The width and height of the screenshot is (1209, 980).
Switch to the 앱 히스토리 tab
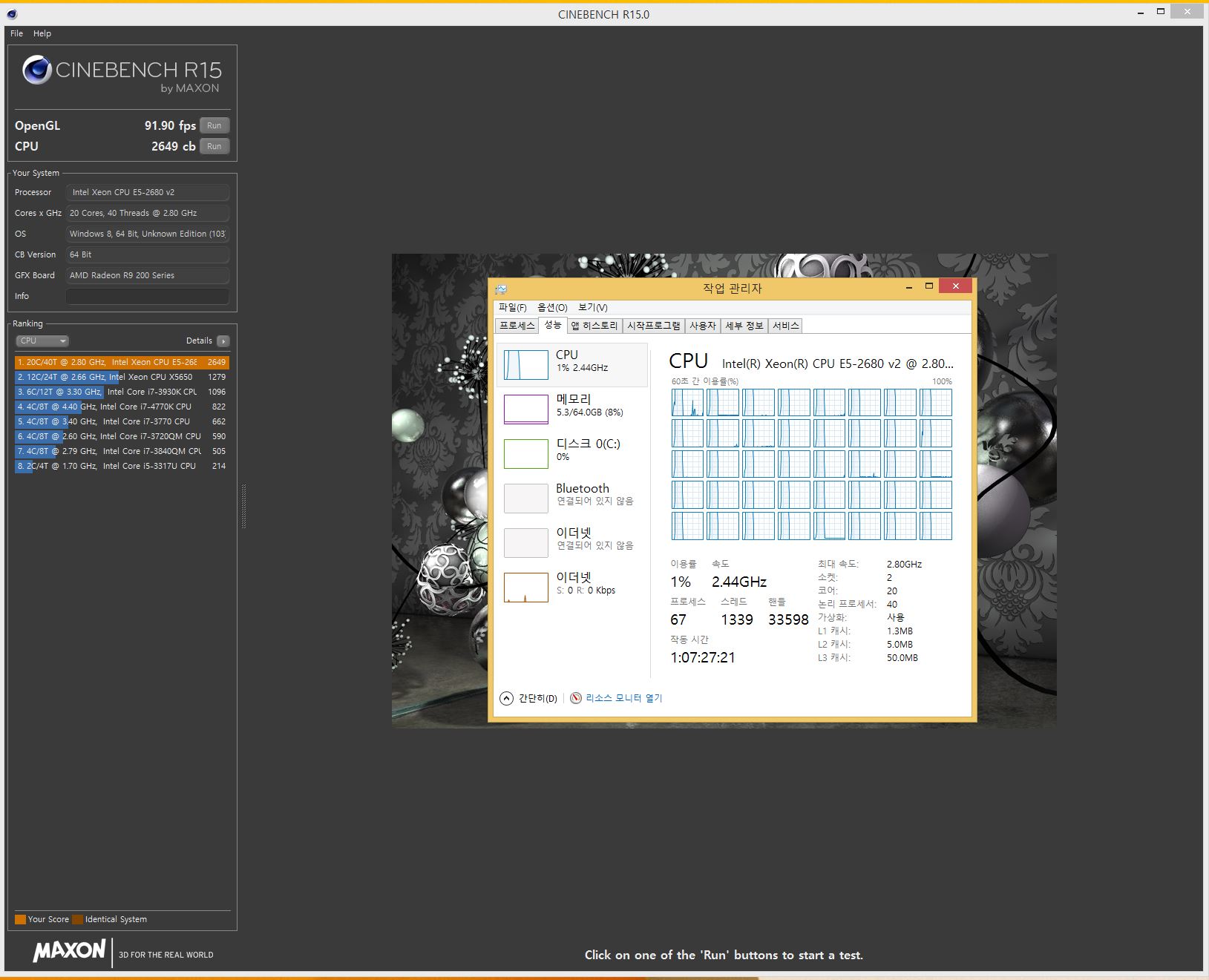(594, 326)
